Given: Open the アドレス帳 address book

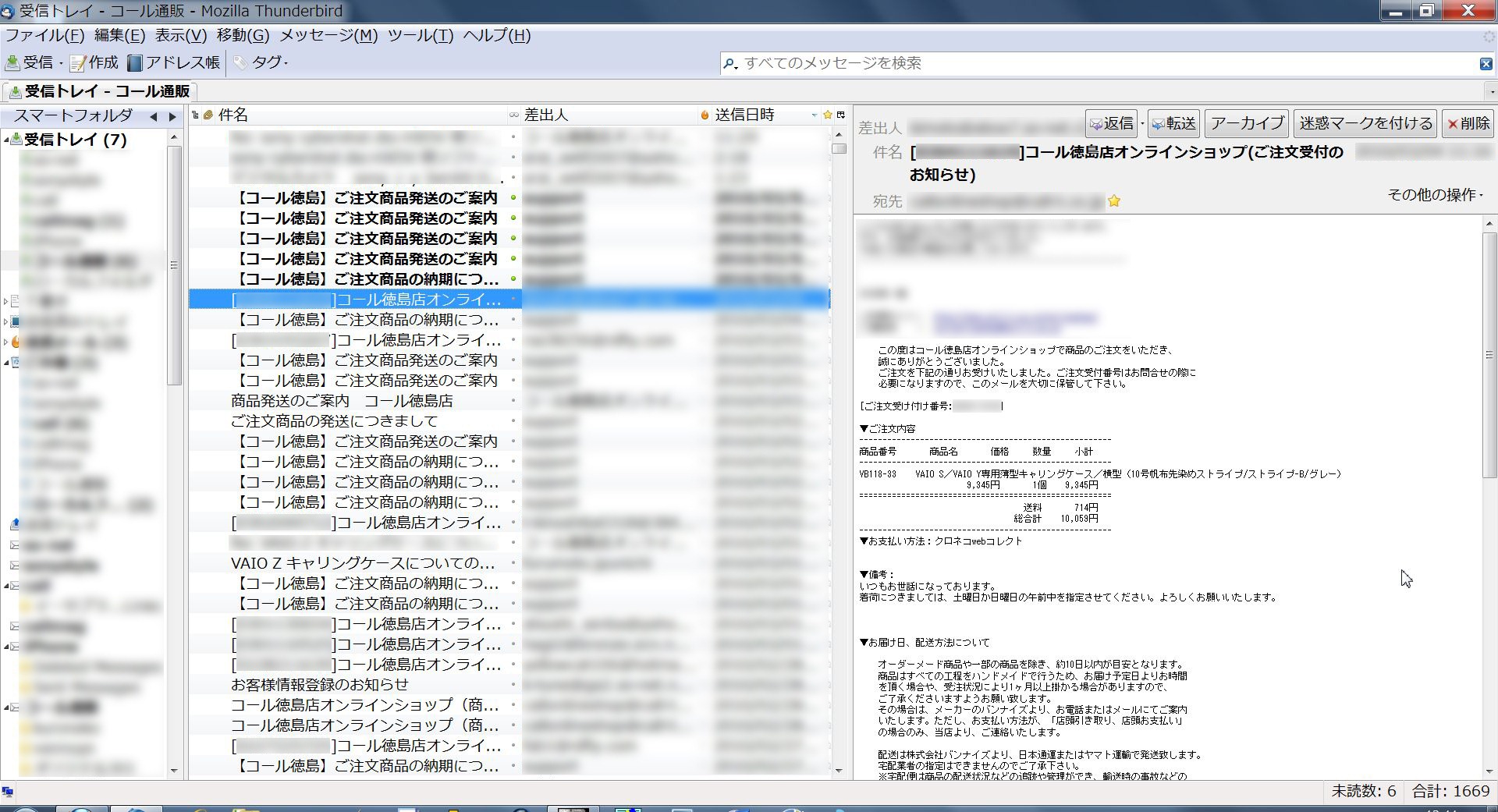Looking at the screenshot, I should click(x=173, y=62).
